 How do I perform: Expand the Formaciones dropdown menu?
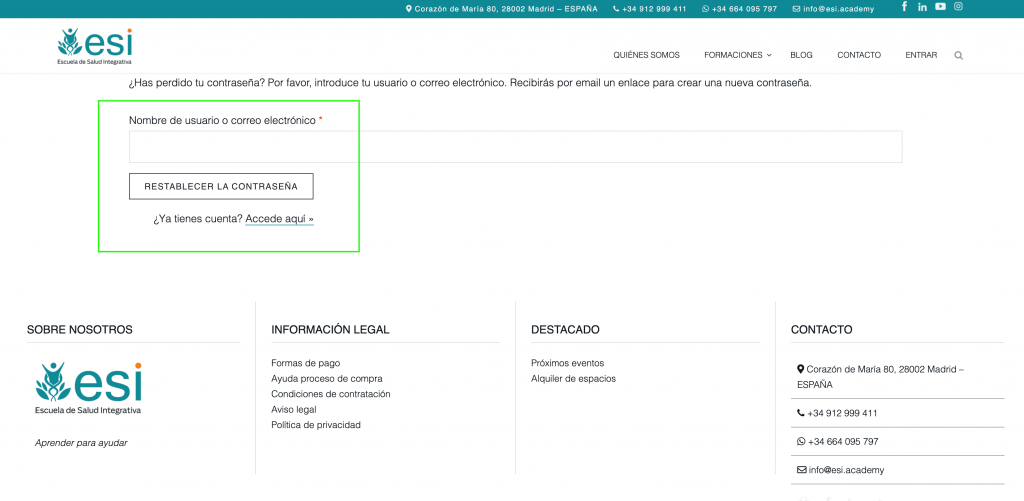[x=737, y=55]
